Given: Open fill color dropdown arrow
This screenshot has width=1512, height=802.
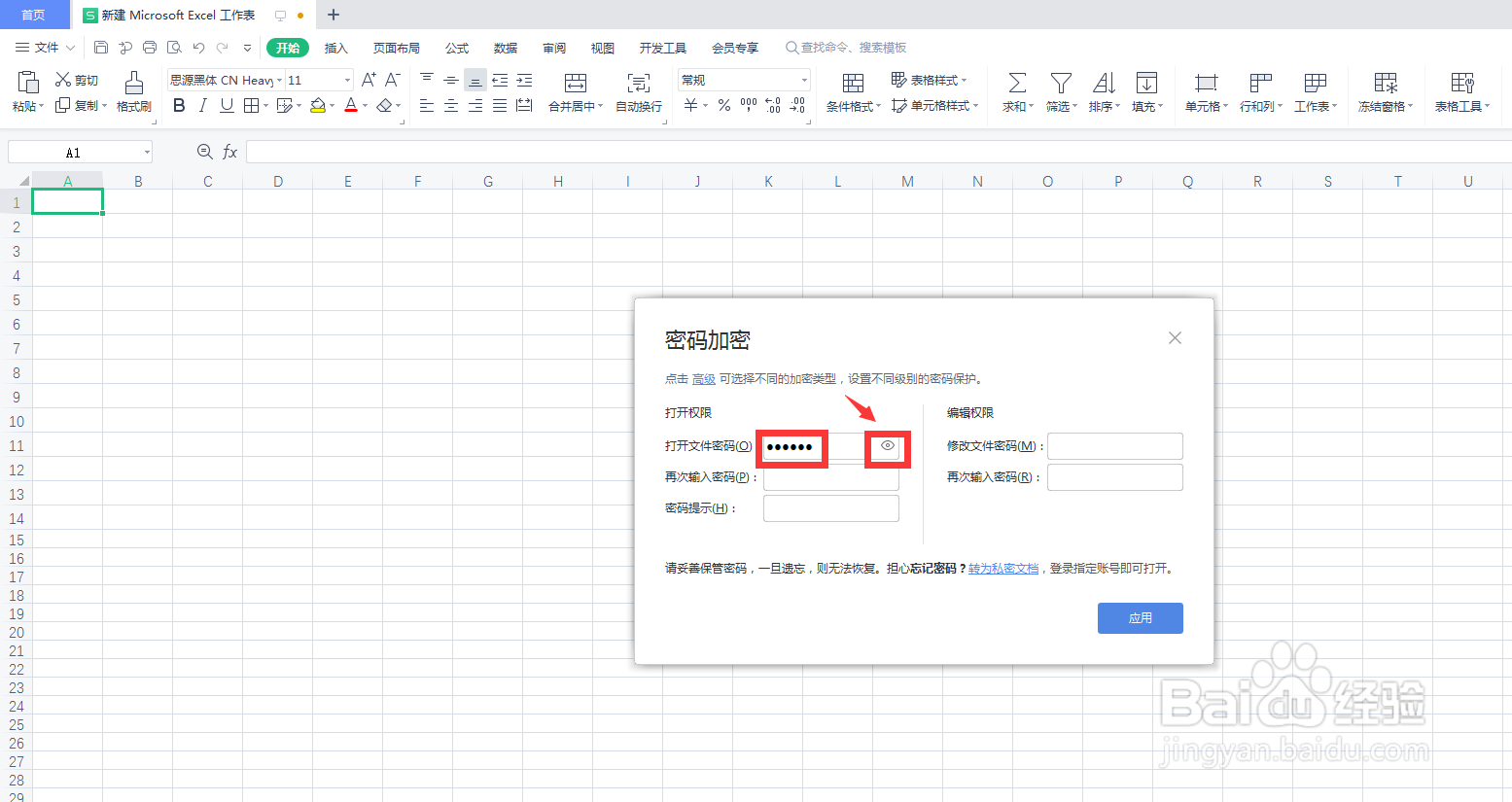Looking at the screenshot, I should pyautogui.click(x=332, y=106).
